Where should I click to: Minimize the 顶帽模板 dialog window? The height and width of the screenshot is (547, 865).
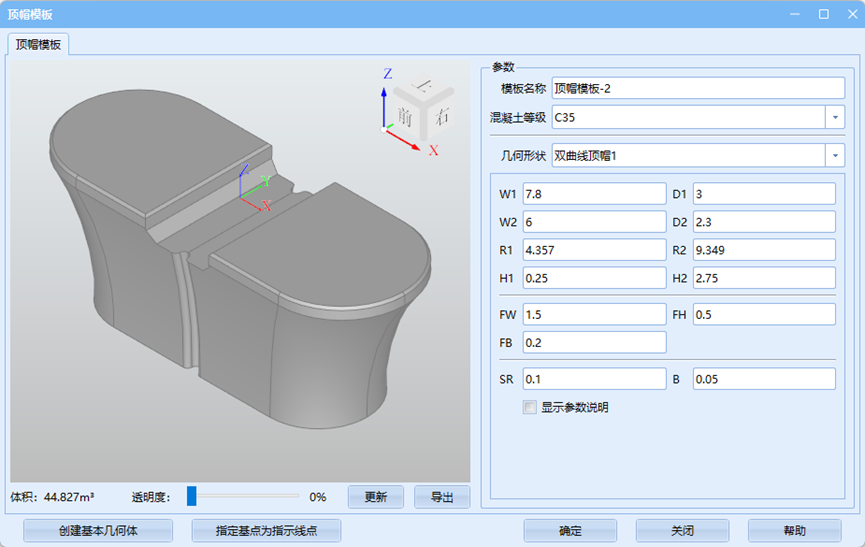(797, 14)
